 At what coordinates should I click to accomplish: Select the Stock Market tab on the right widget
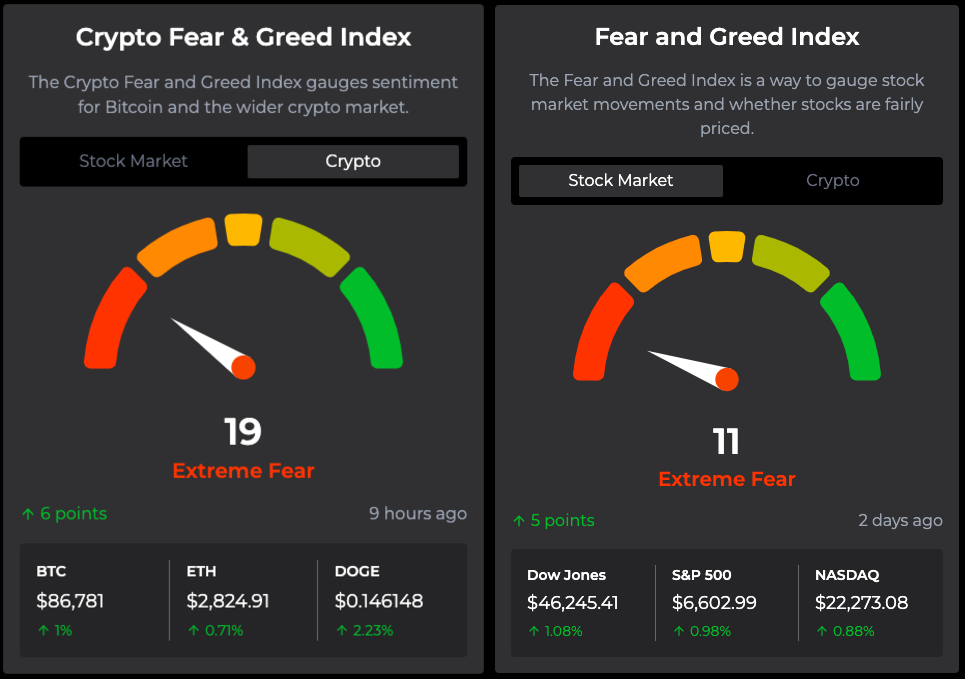(618, 181)
